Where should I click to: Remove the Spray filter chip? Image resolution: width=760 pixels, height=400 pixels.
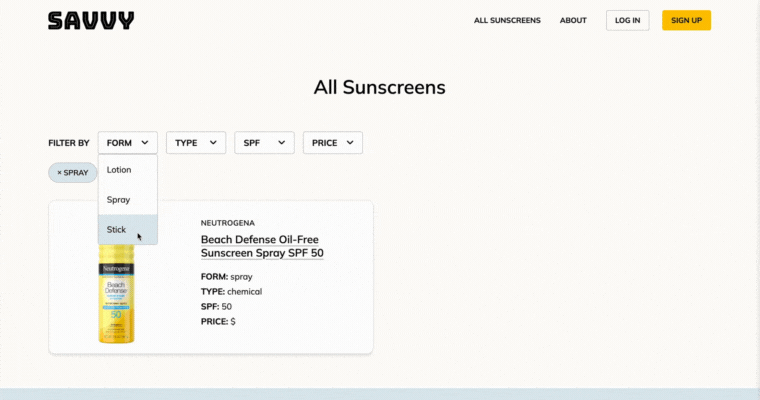73,173
